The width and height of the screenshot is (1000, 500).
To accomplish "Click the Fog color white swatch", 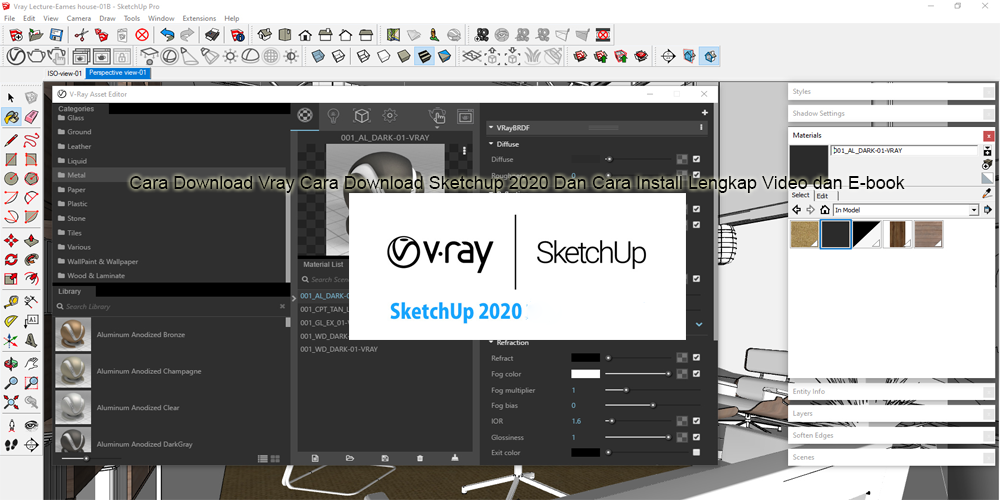I will point(585,374).
